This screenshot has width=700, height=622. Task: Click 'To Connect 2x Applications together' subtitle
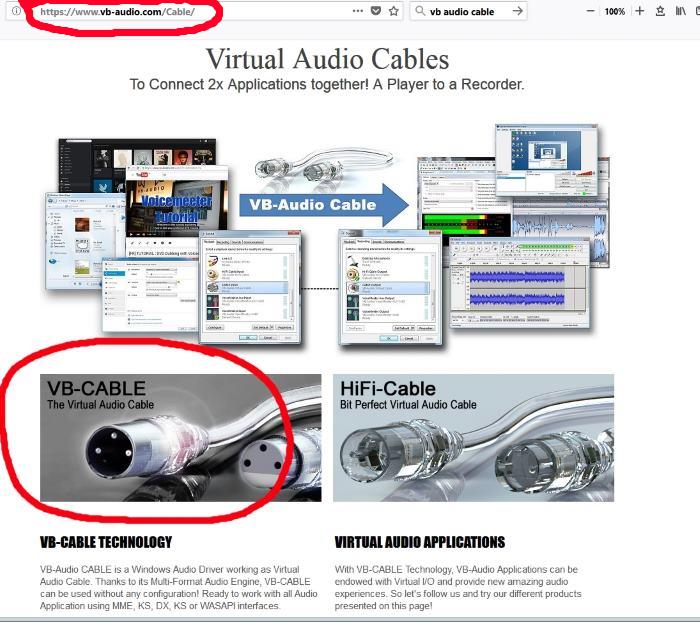327,84
